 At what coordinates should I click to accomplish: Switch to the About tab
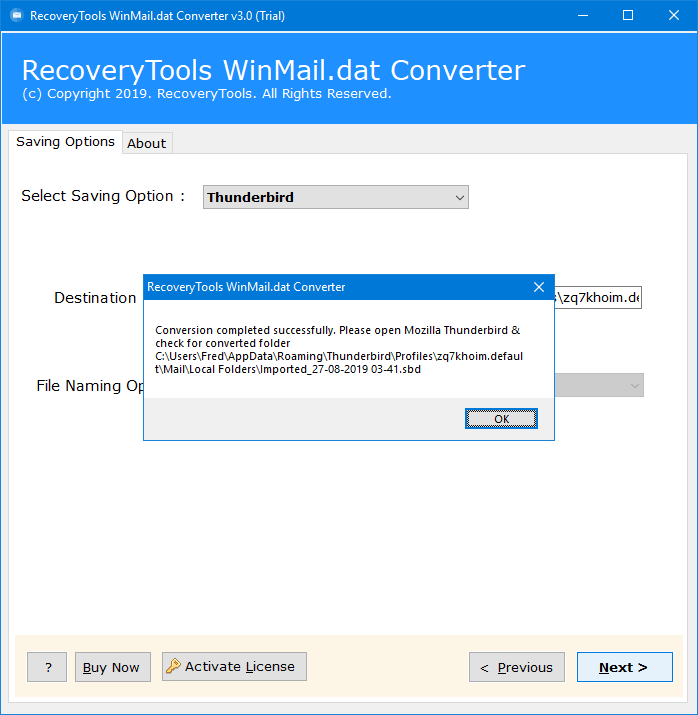tap(147, 143)
